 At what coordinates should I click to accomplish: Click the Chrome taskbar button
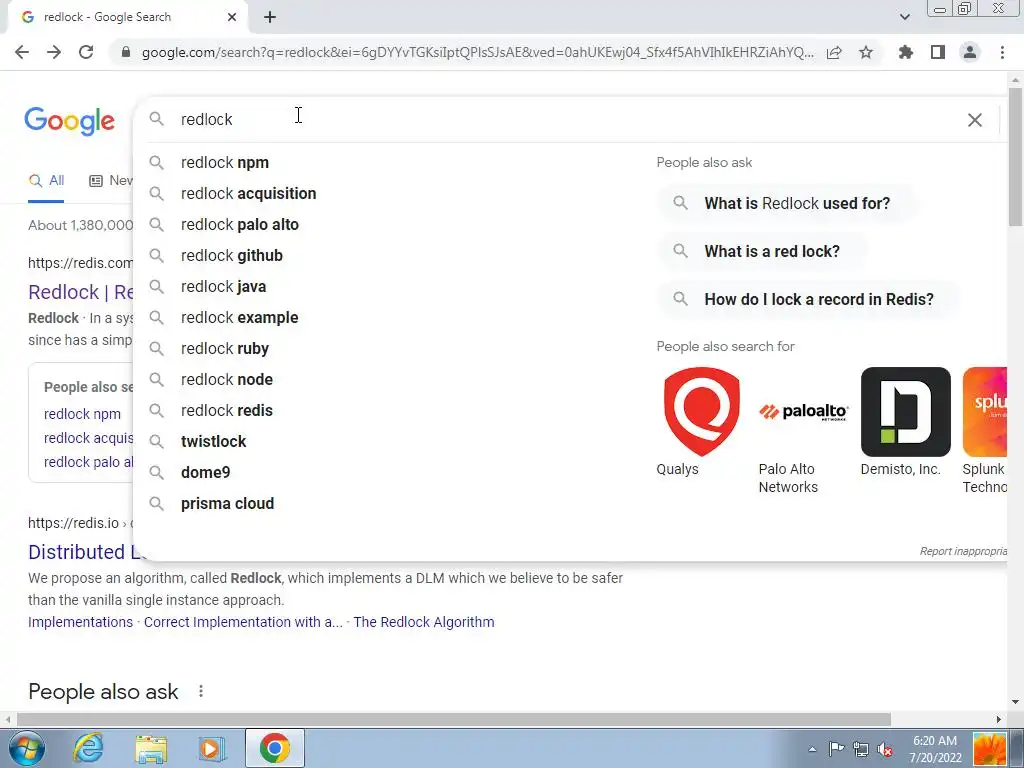275,748
